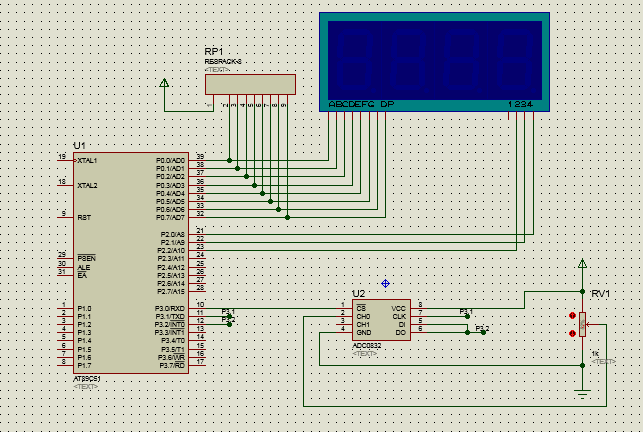Image resolution: width=643 pixels, height=432 pixels.
Task: Click the power terminal arrow above RV1
Action: [582, 263]
